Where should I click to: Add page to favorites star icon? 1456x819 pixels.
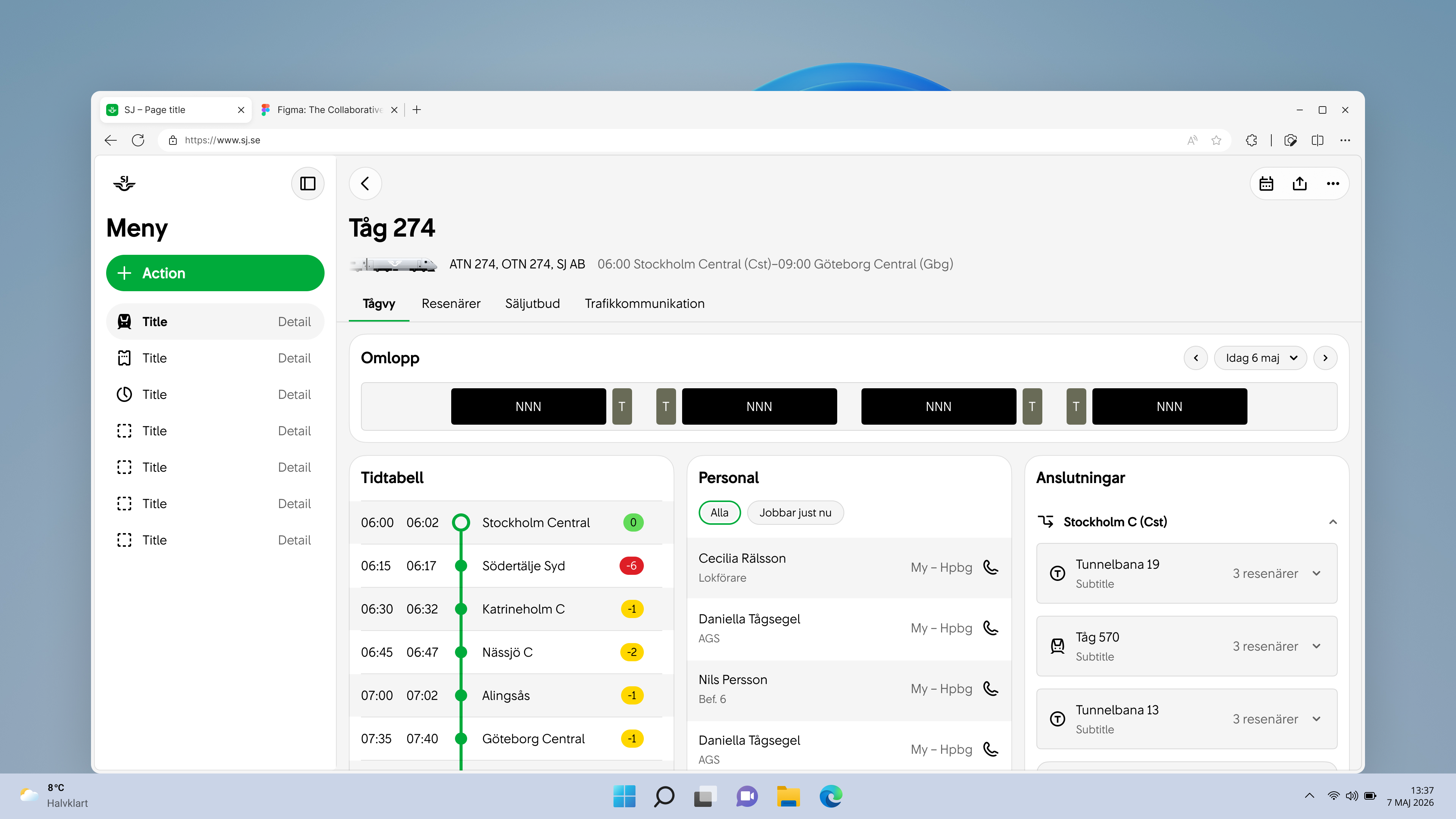(1216, 140)
